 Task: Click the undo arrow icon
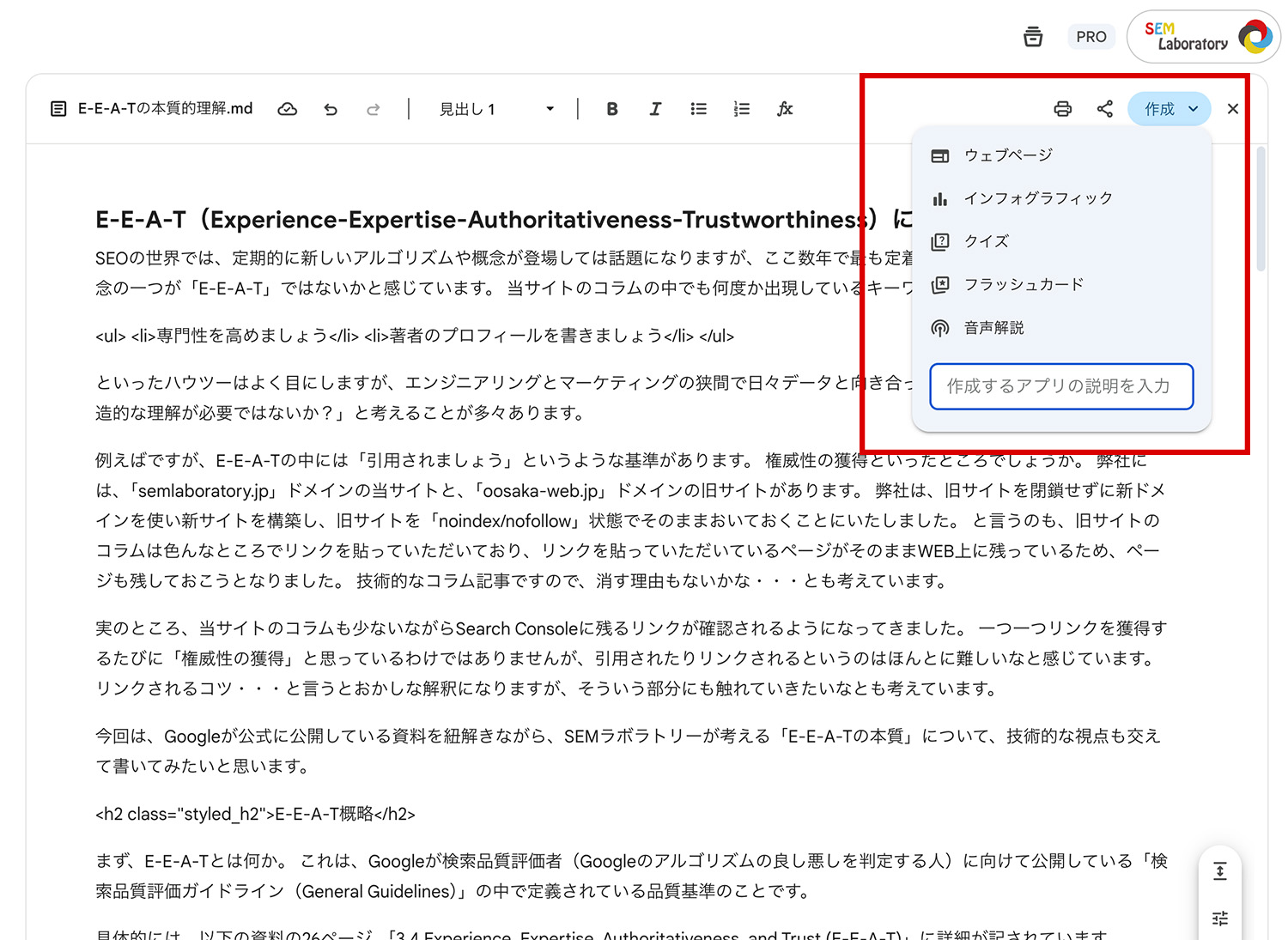click(x=331, y=109)
